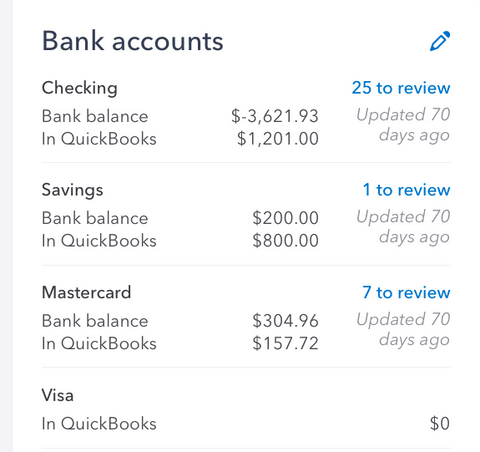Screen dimensions: 480x452
Task: Click the edit pencil icon for Bank accounts
Action: [x=440, y=41]
